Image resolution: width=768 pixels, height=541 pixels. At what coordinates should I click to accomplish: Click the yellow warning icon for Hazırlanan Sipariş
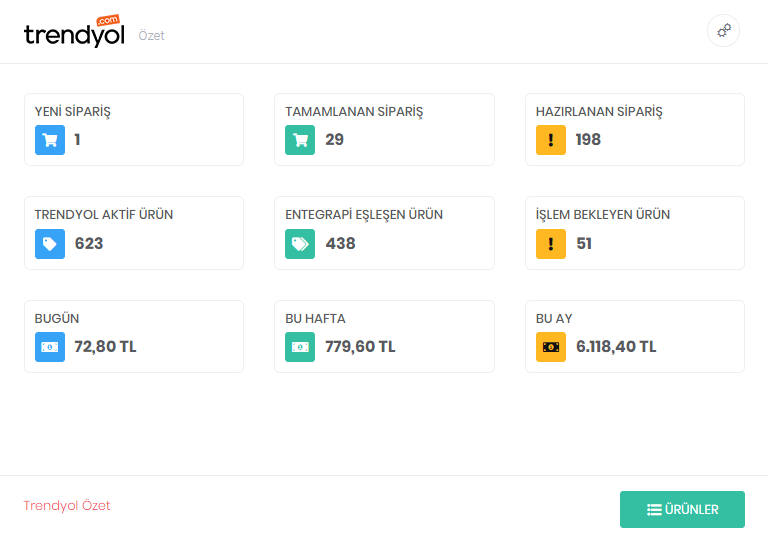[x=551, y=140]
